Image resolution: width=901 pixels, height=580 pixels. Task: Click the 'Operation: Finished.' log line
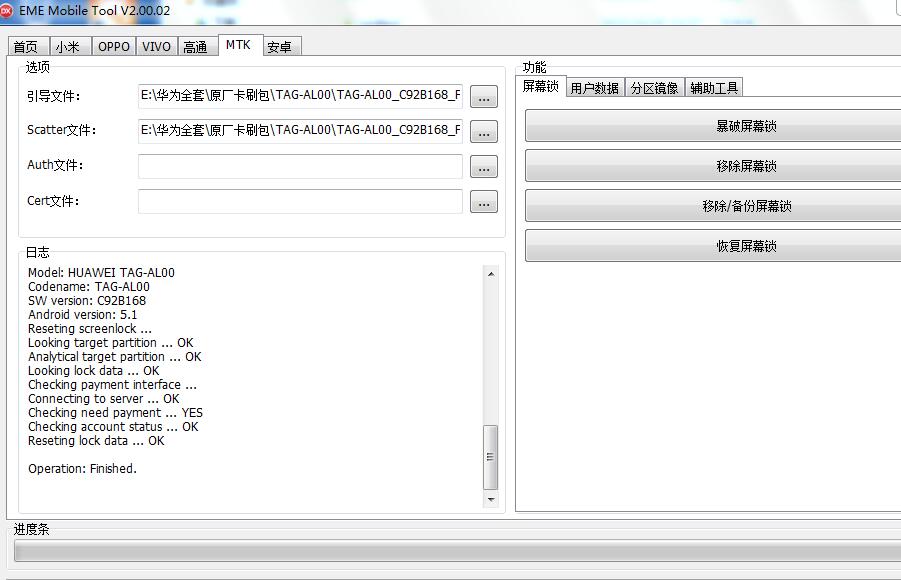[82, 468]
